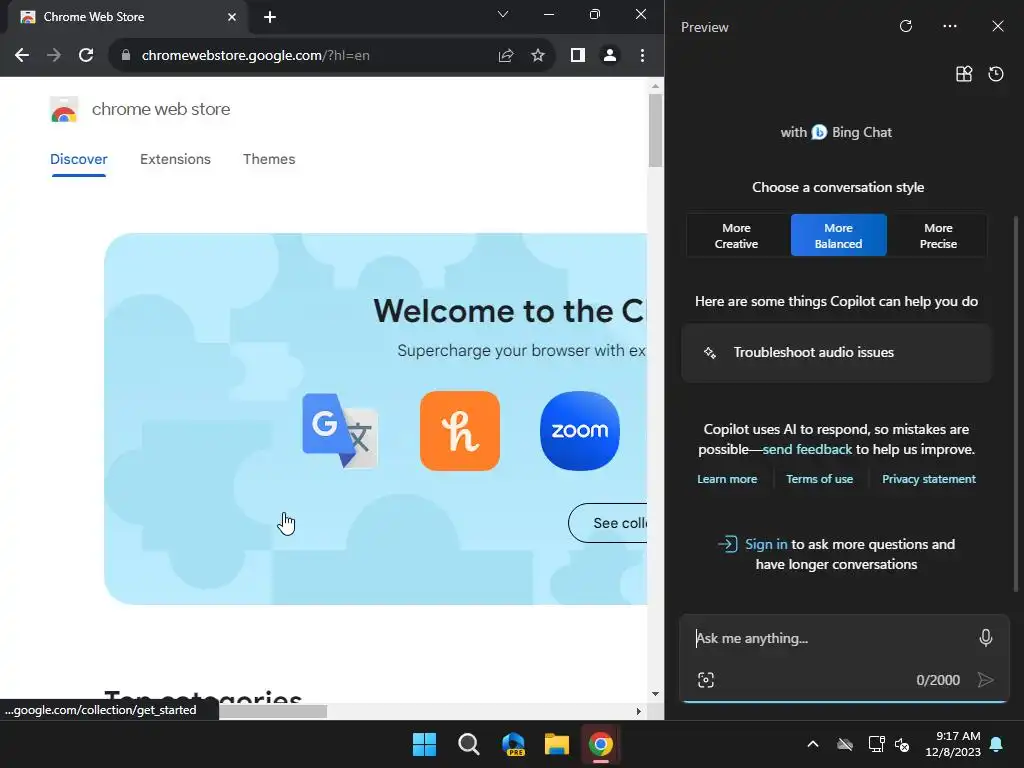Open the Learn more link
Viewport: 1024px width, 768px height.
(727, 479)
